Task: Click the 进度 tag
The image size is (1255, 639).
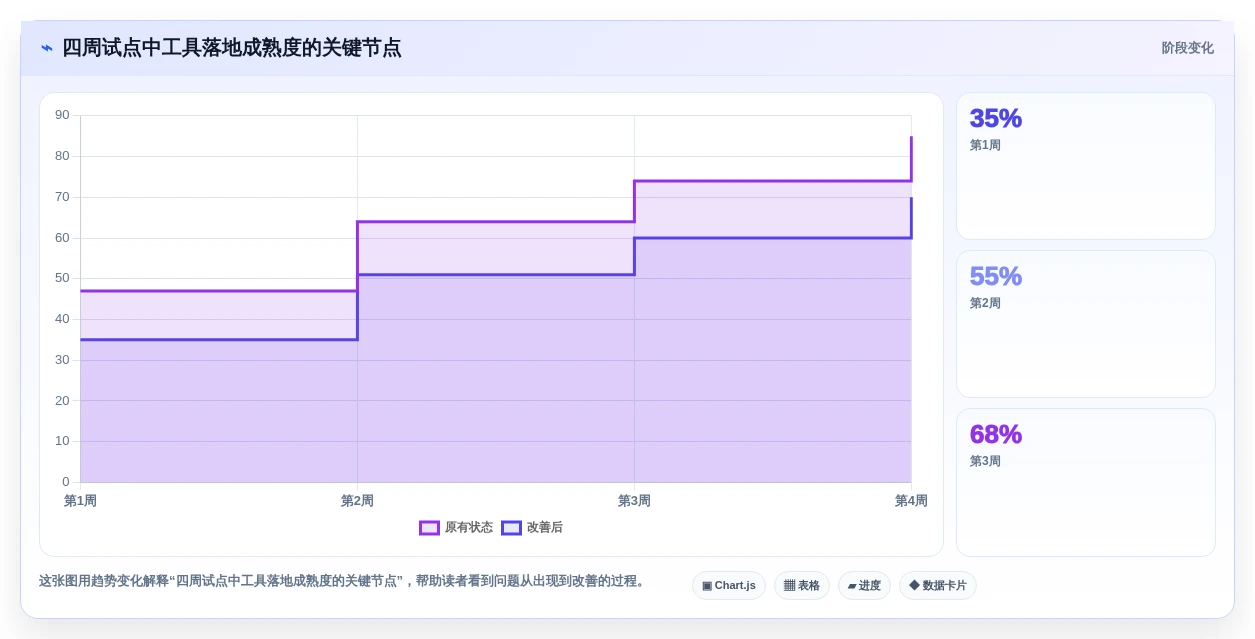Action: [864, 585]
